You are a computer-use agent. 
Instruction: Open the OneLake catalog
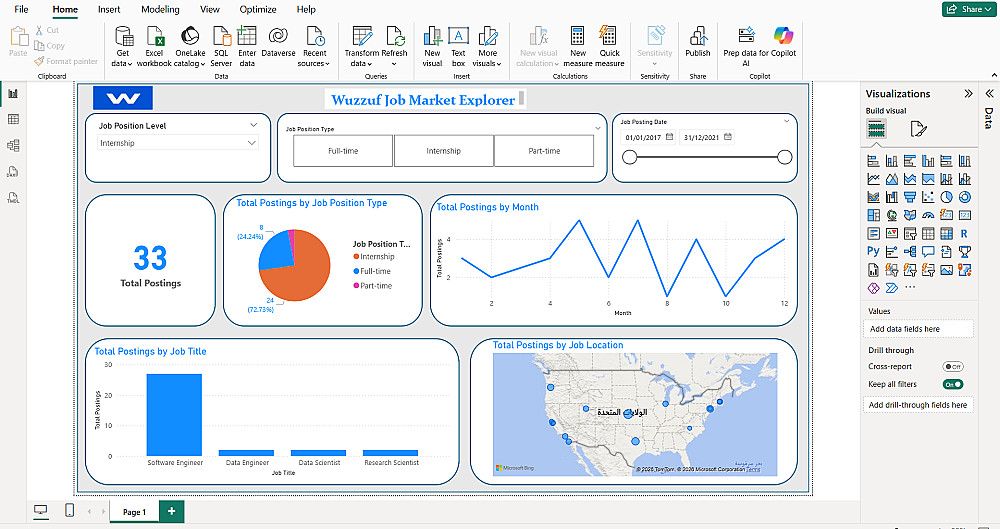pos(190,46)
